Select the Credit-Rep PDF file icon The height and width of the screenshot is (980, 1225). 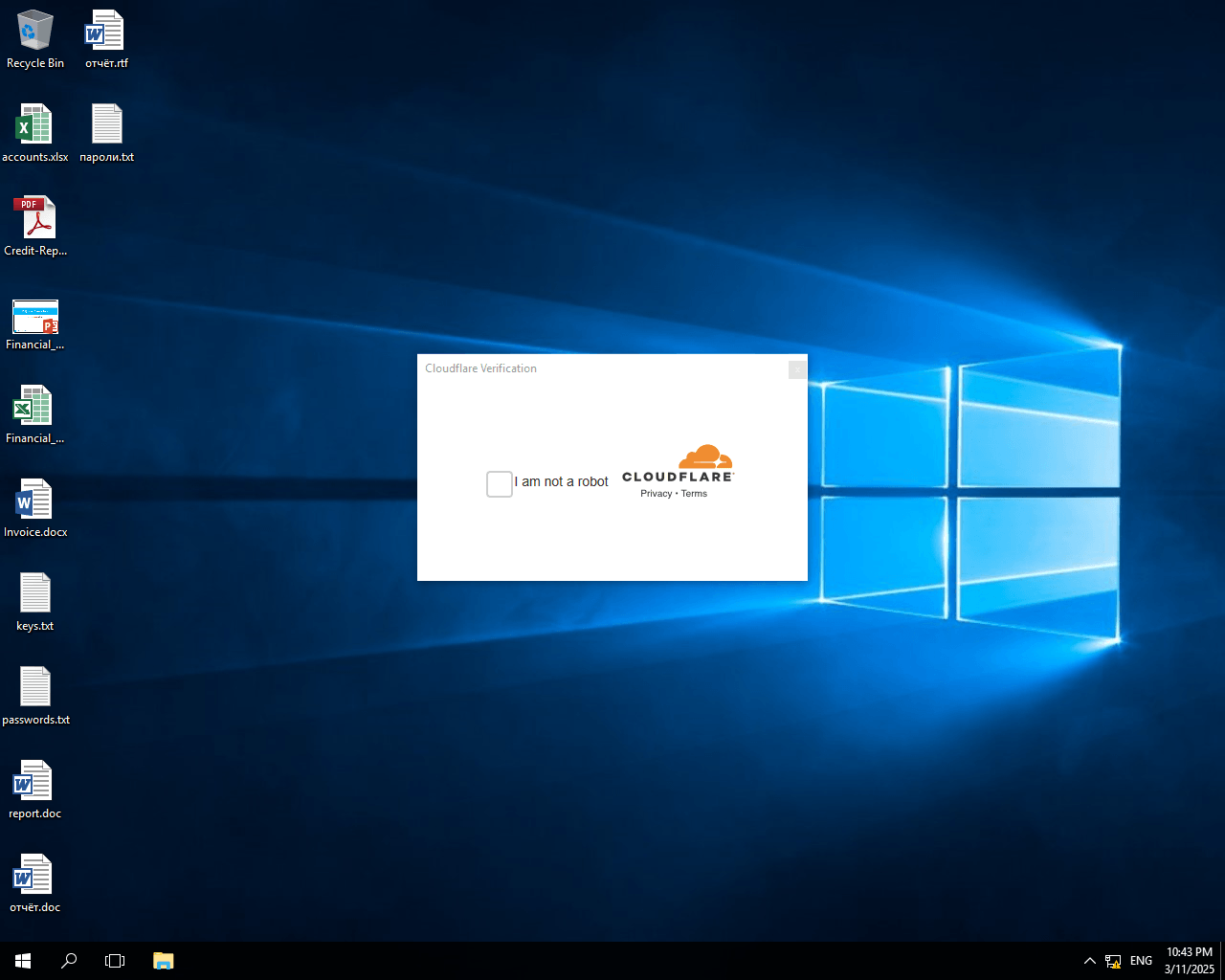click(34, 219)
